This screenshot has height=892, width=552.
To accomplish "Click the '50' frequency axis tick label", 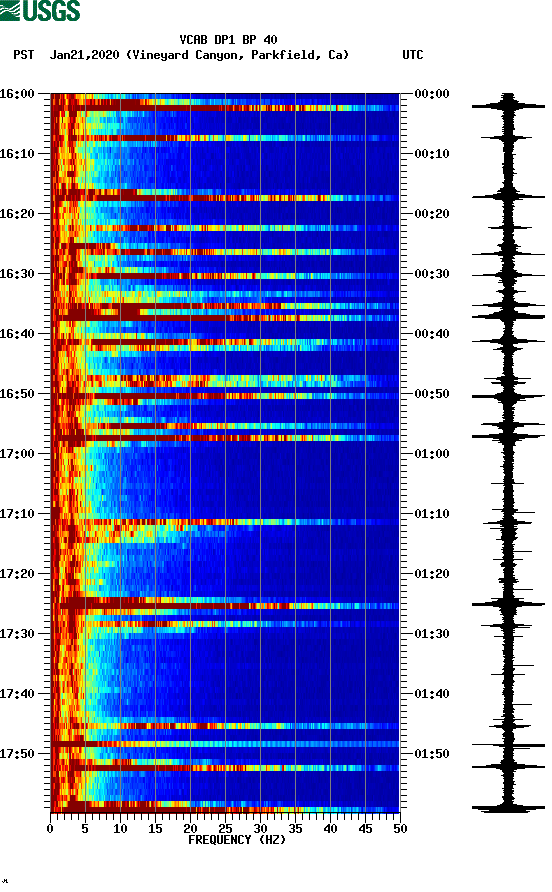I will click(x=400, y=829).
